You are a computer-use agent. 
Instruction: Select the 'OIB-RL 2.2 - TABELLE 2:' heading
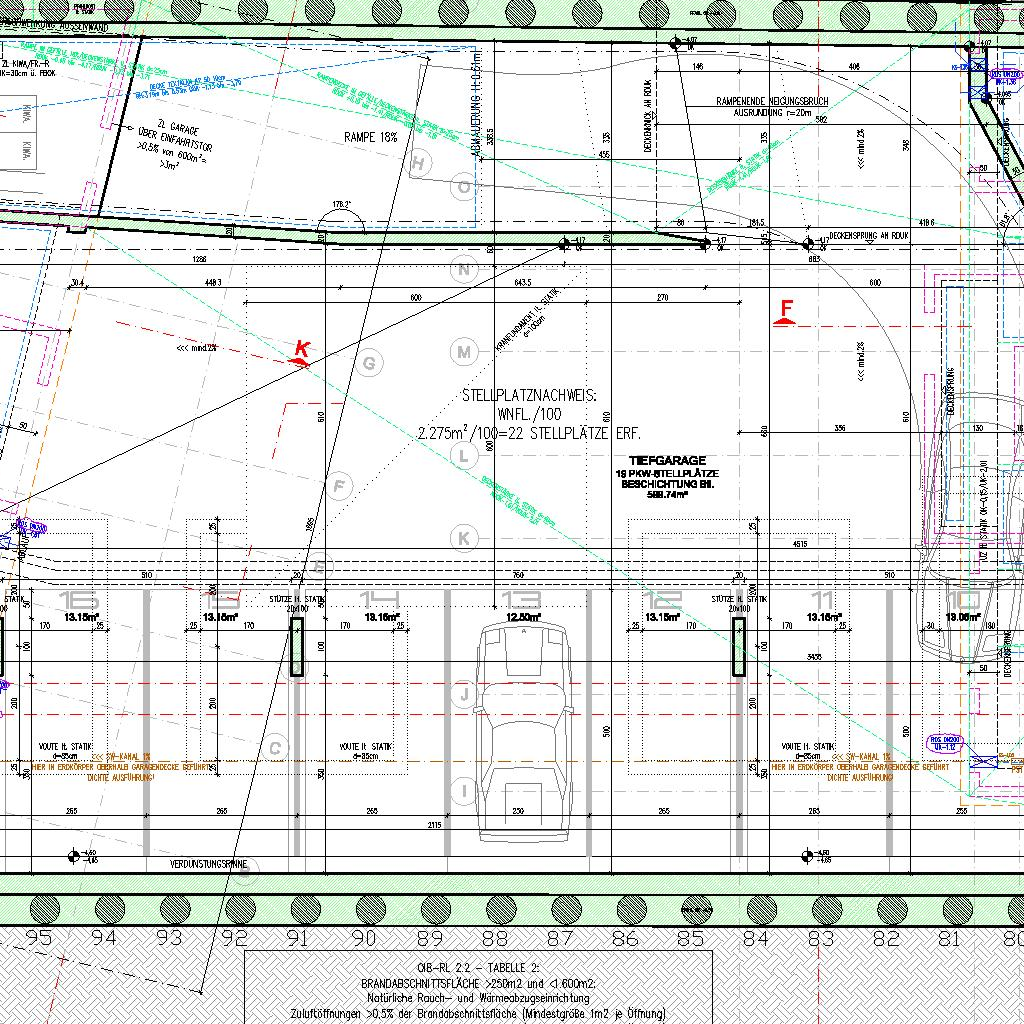pos(478,968)
